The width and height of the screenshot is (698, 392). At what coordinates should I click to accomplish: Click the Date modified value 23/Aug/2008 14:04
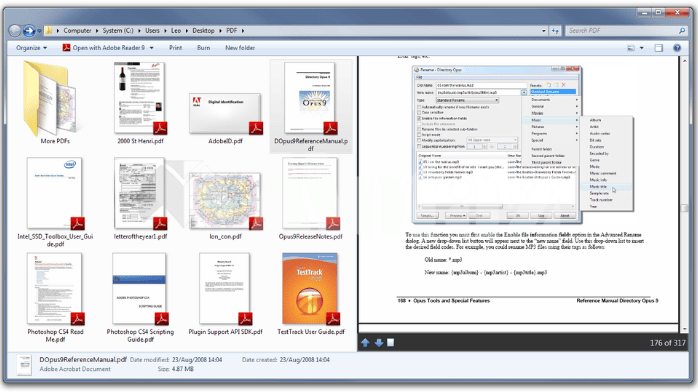pos(198,360)
